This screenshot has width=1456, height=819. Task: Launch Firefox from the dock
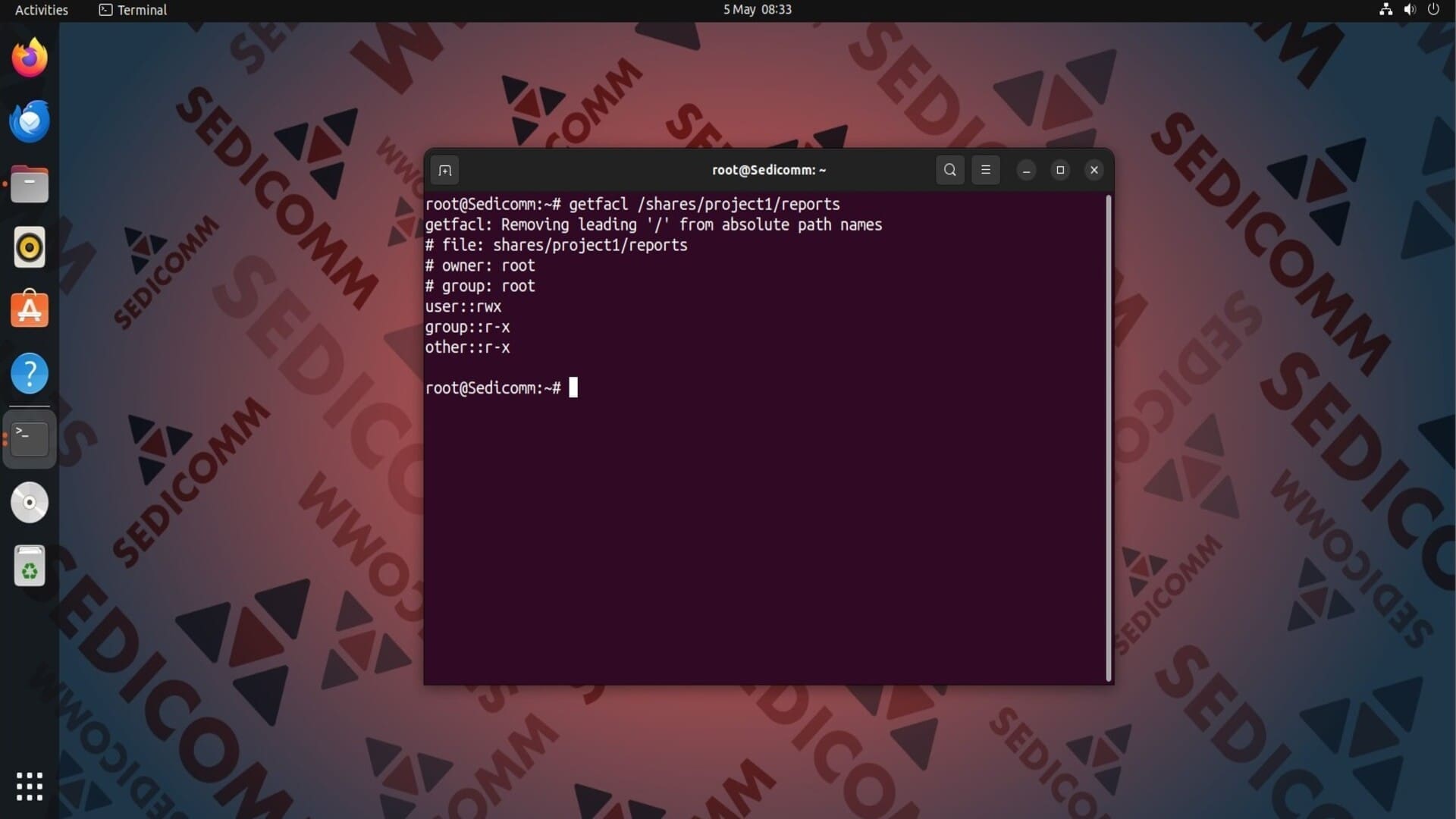pyautogui.click(x=30, y=58)
